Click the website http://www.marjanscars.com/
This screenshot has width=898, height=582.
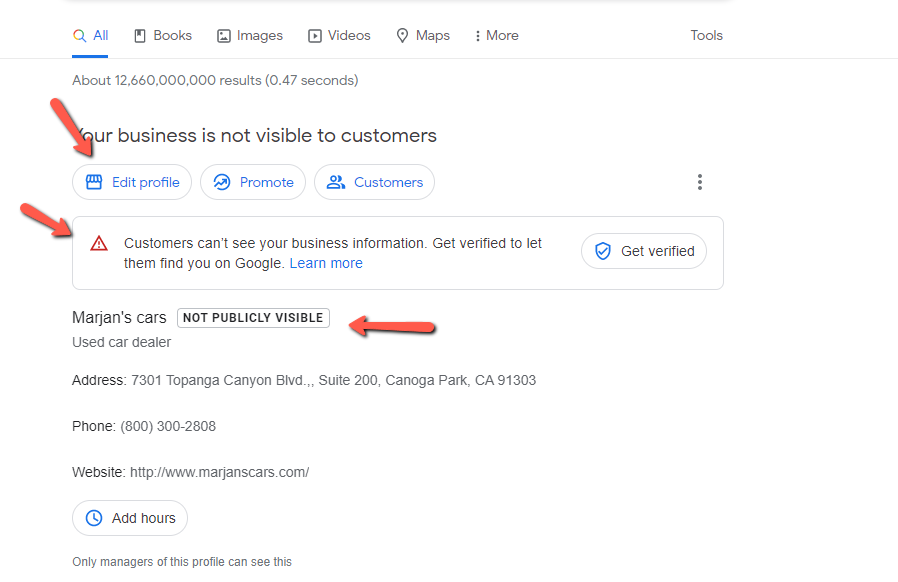[219, 472]
